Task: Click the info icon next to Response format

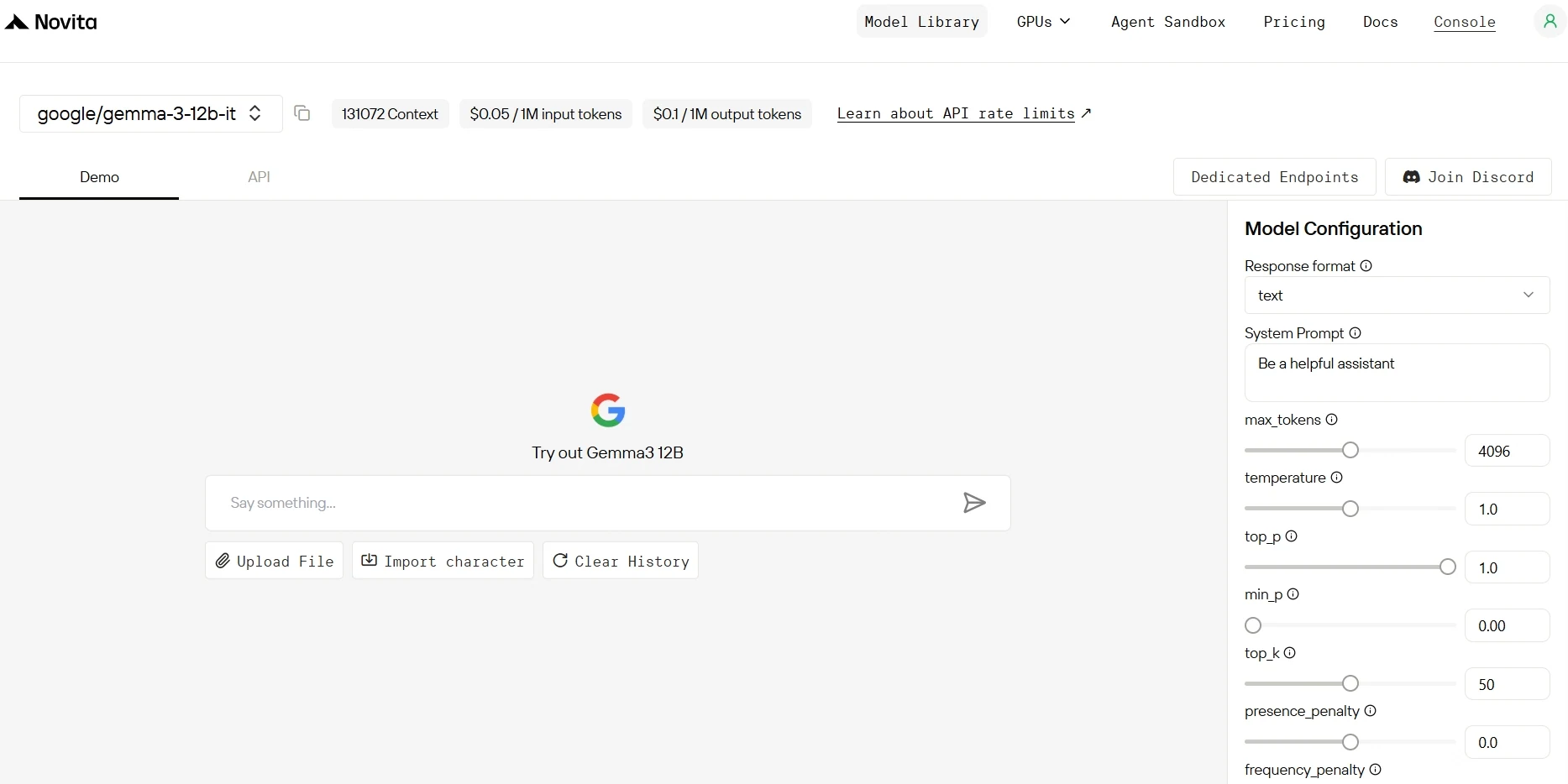Action: (x=1366, y=266)
